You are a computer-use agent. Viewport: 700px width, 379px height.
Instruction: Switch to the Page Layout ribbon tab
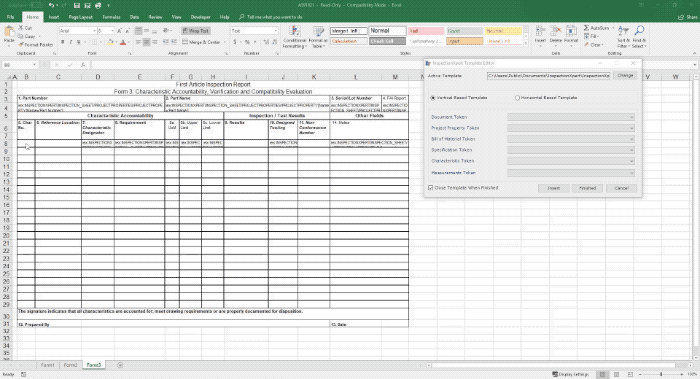click(x=80, y=17)
